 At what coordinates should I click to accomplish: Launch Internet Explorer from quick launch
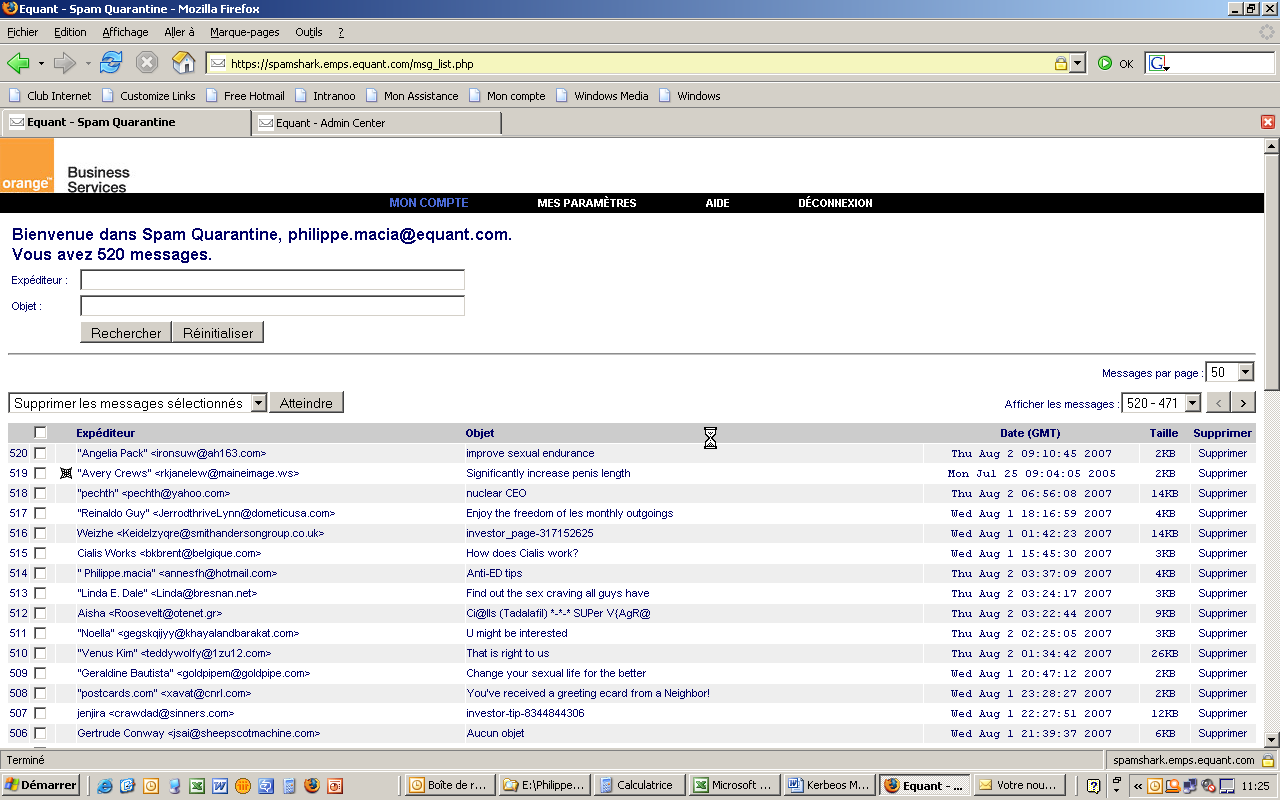click(105, 785)
